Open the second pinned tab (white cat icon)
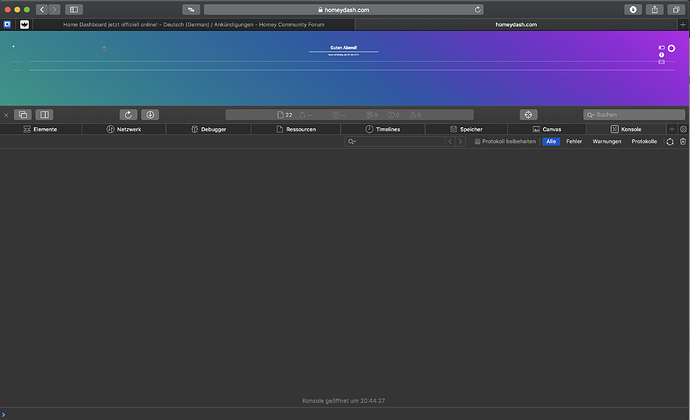Viewport: 690px width, 420px height. click(x=24, y=25)
